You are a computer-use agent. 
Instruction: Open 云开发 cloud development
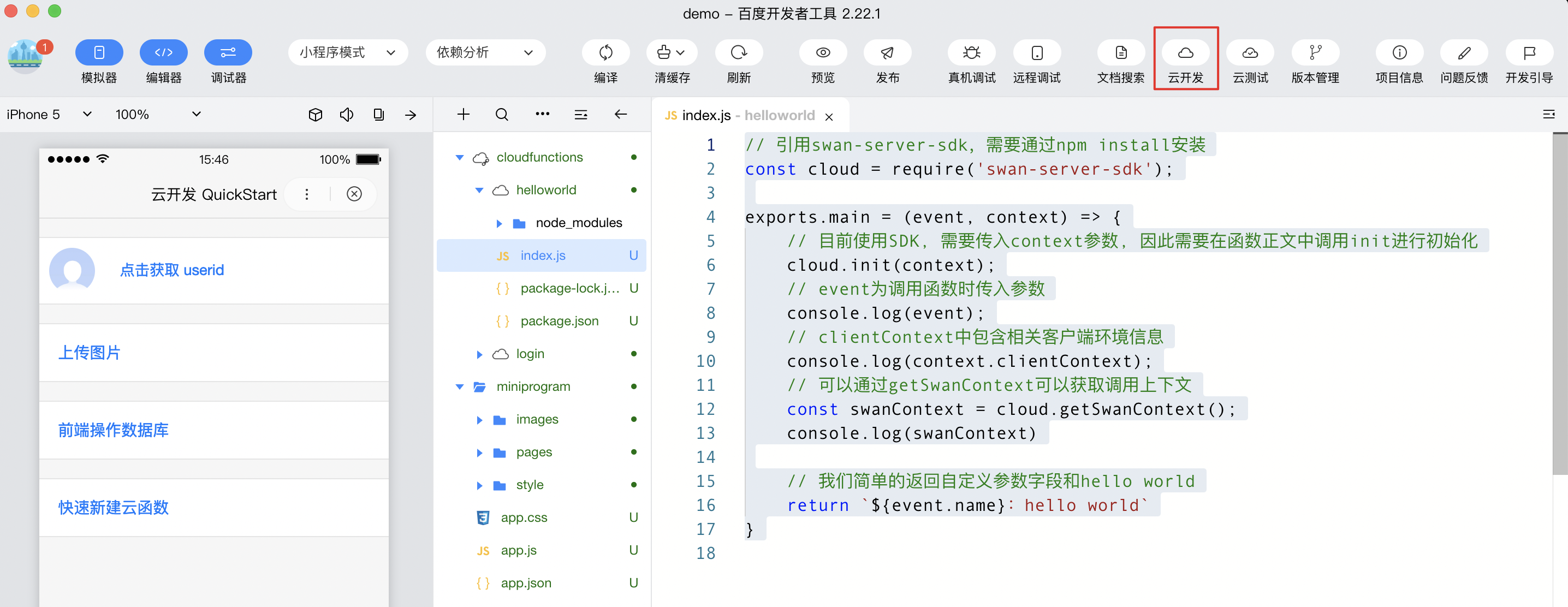[1185, 53]
